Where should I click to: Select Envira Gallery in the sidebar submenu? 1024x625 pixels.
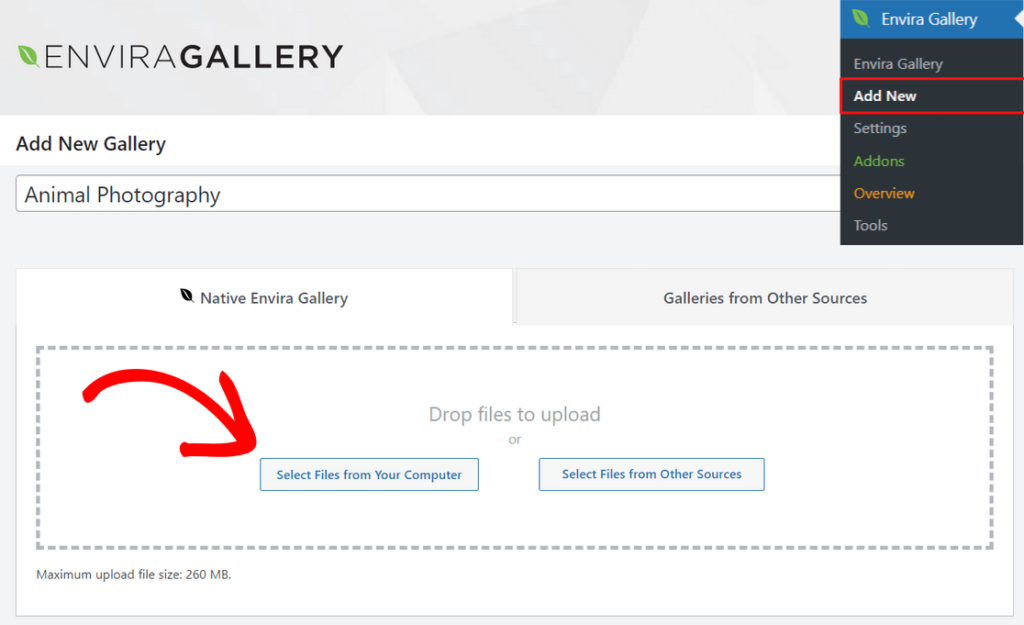click(898, 63)
